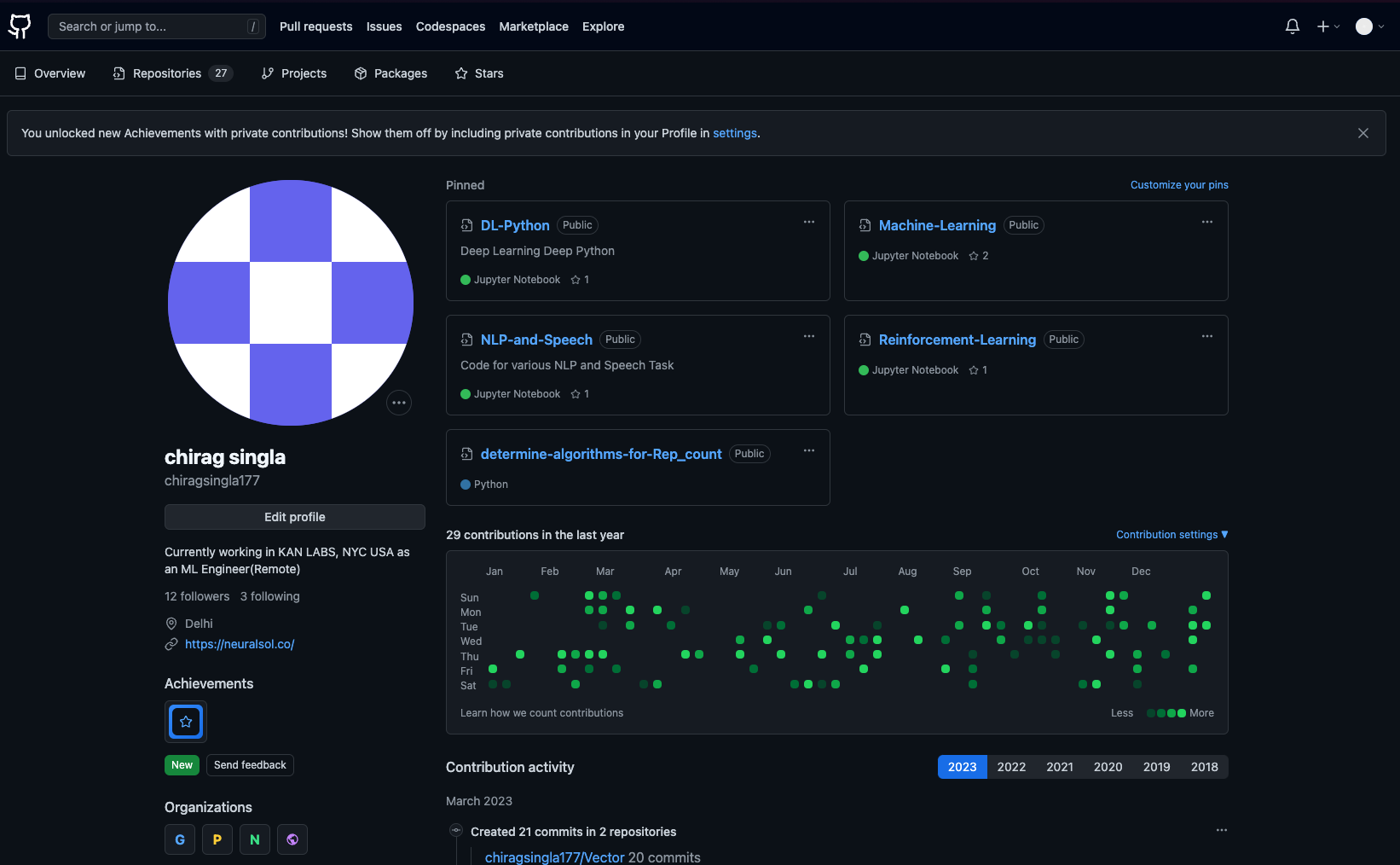
Task: Open the 12 followers list
Action: point(197,596)
